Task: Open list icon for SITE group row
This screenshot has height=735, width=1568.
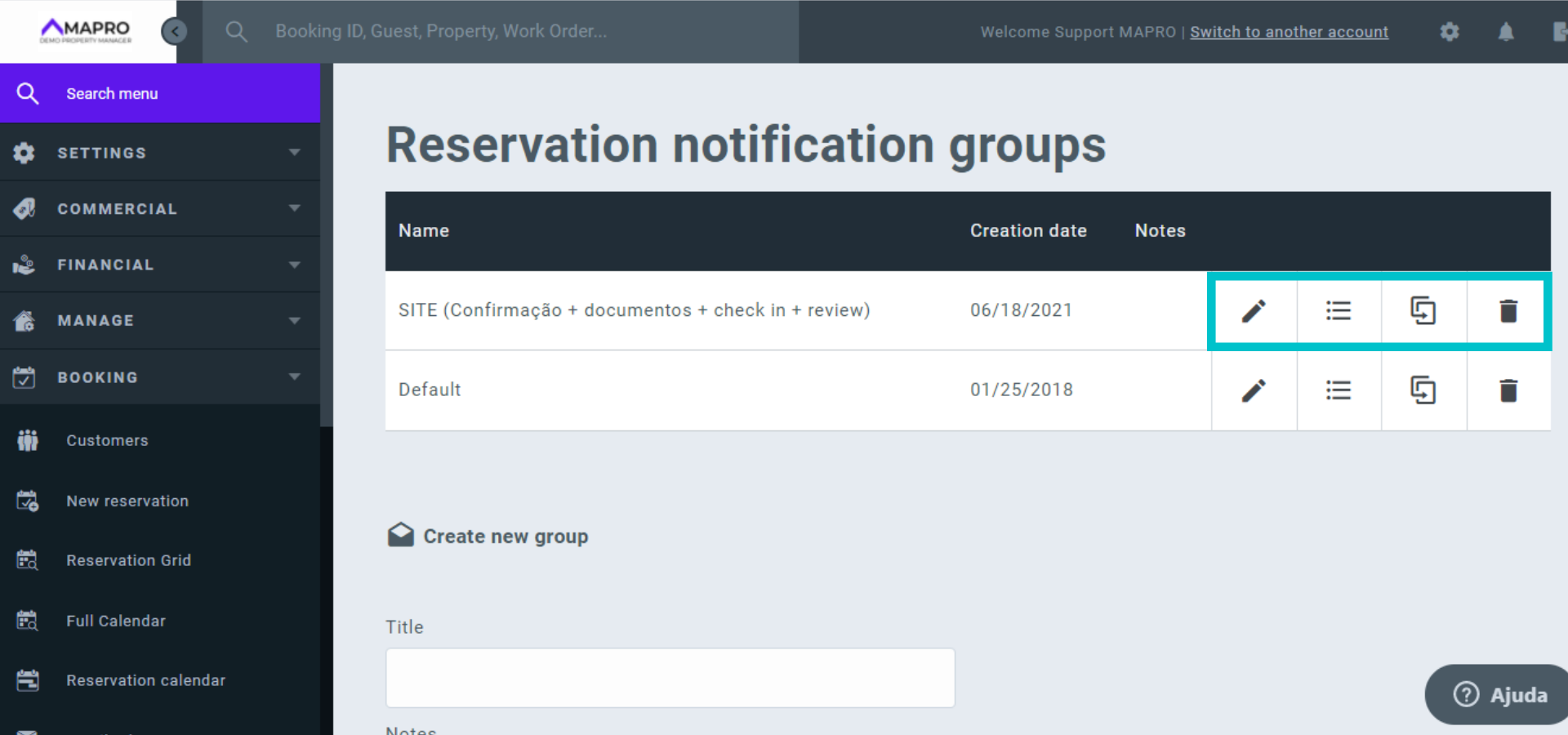Action: (x=1339, y=311)
